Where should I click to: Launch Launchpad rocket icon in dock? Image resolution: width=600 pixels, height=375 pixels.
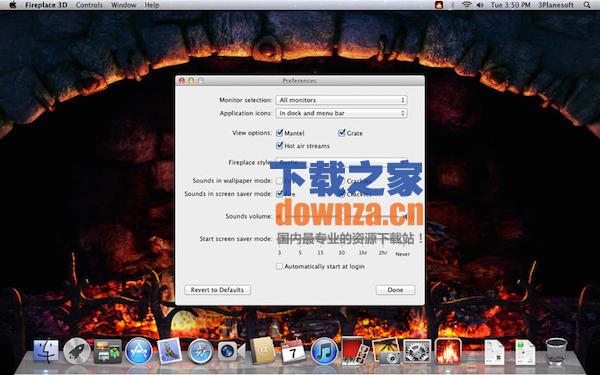pos(77,351)
